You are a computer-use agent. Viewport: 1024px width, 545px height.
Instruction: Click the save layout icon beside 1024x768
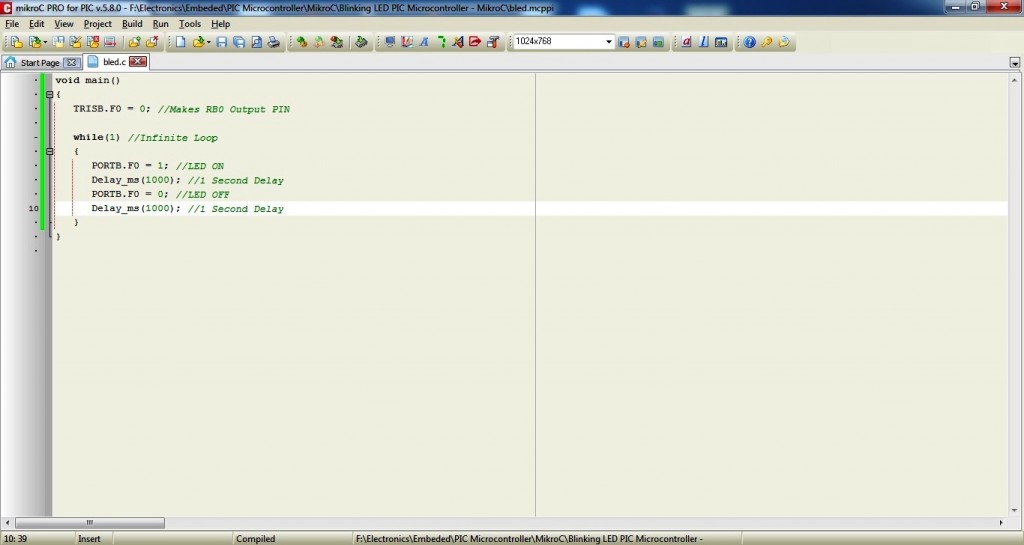(624, 42)
